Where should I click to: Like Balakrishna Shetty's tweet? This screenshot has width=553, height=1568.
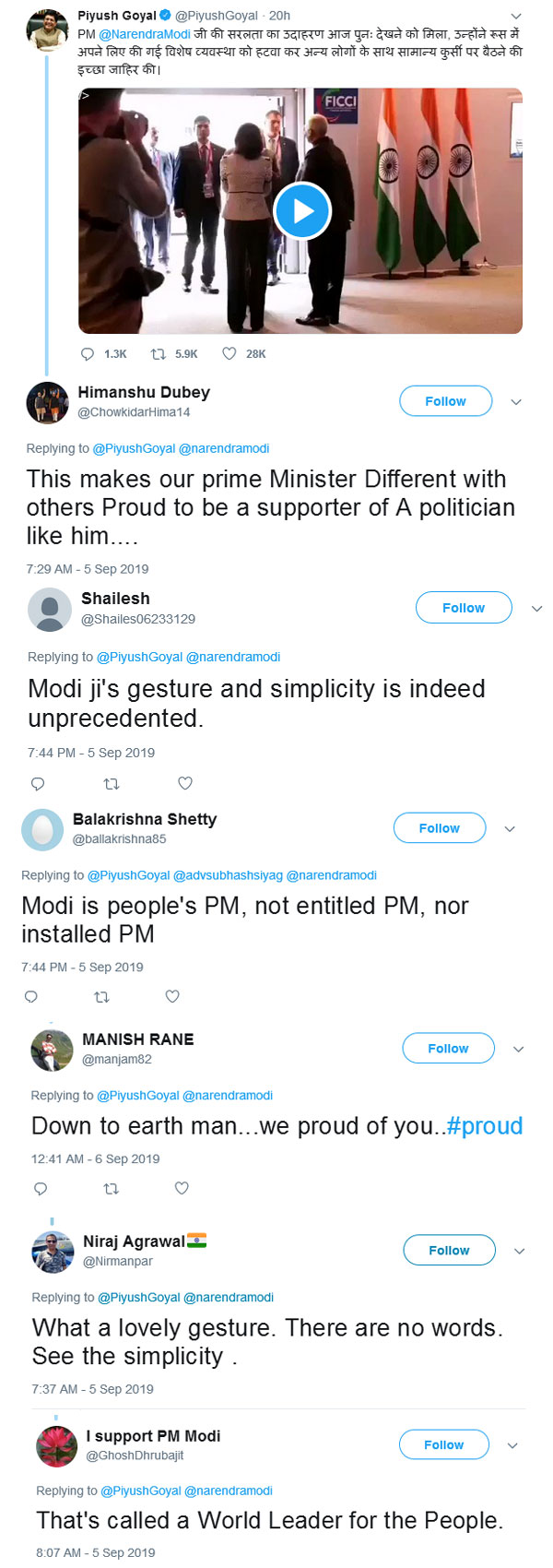tap(172, 996)
